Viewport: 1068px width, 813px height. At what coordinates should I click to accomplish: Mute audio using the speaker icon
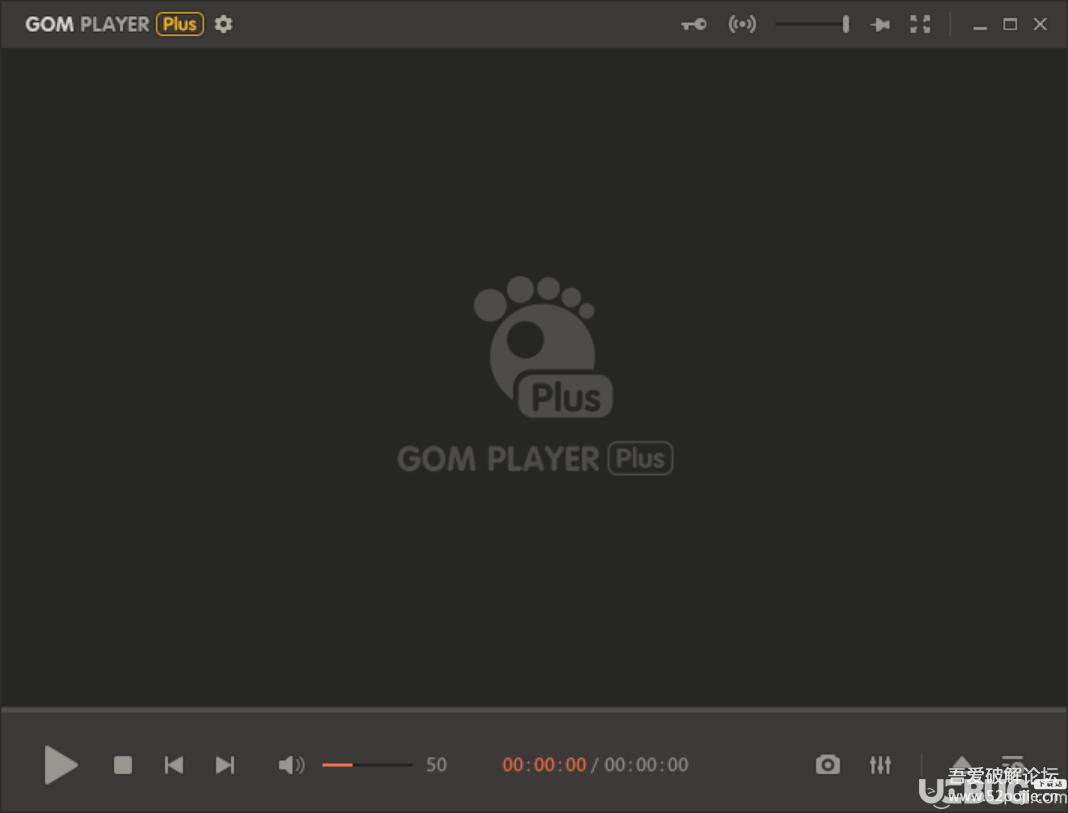(x=291, y=765)
